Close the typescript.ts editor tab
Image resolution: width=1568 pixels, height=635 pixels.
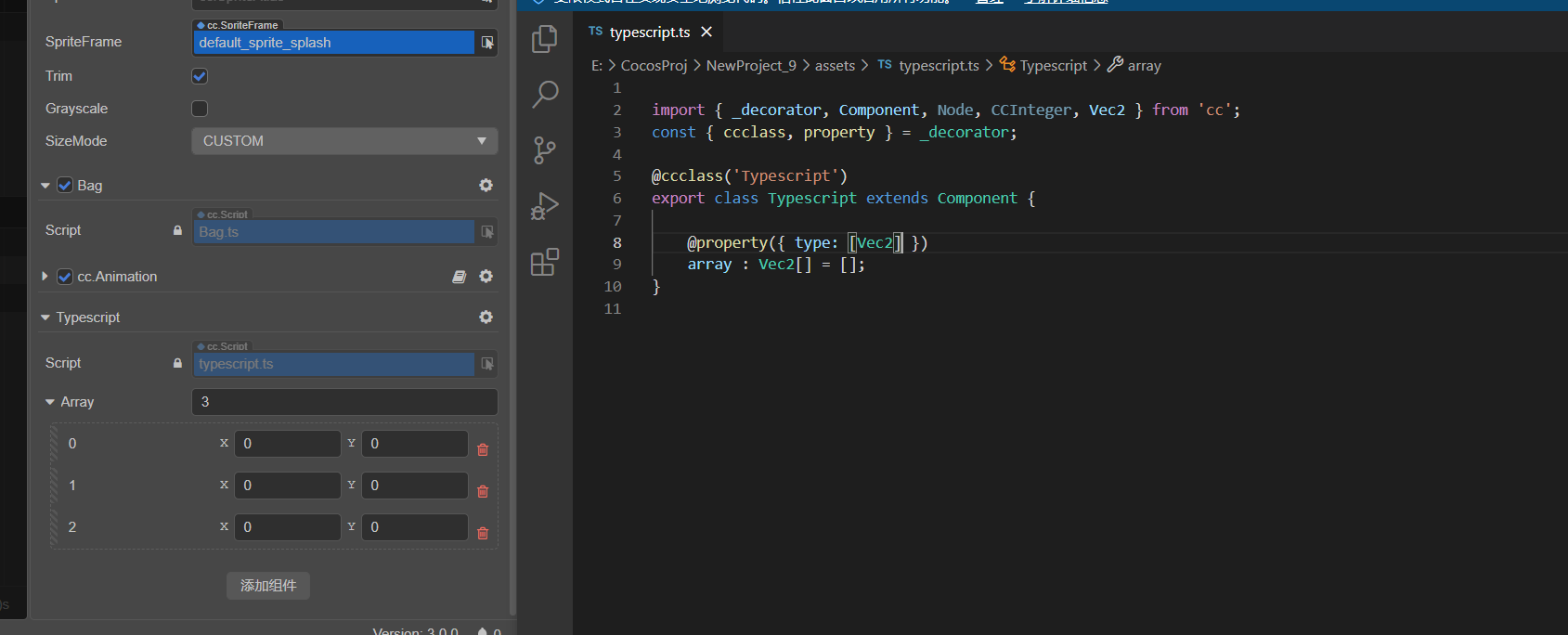pos(706,32)
